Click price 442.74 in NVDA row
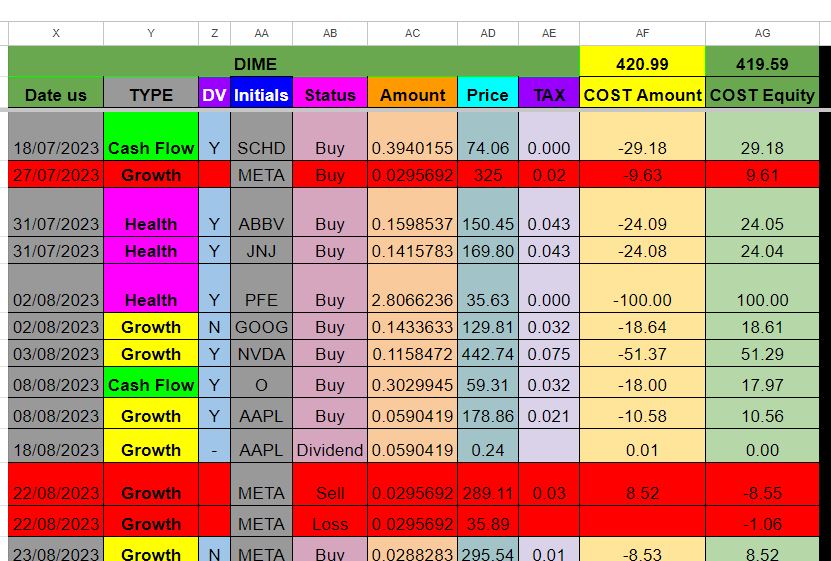Viewport: 831px width, 561px height. 488,353
